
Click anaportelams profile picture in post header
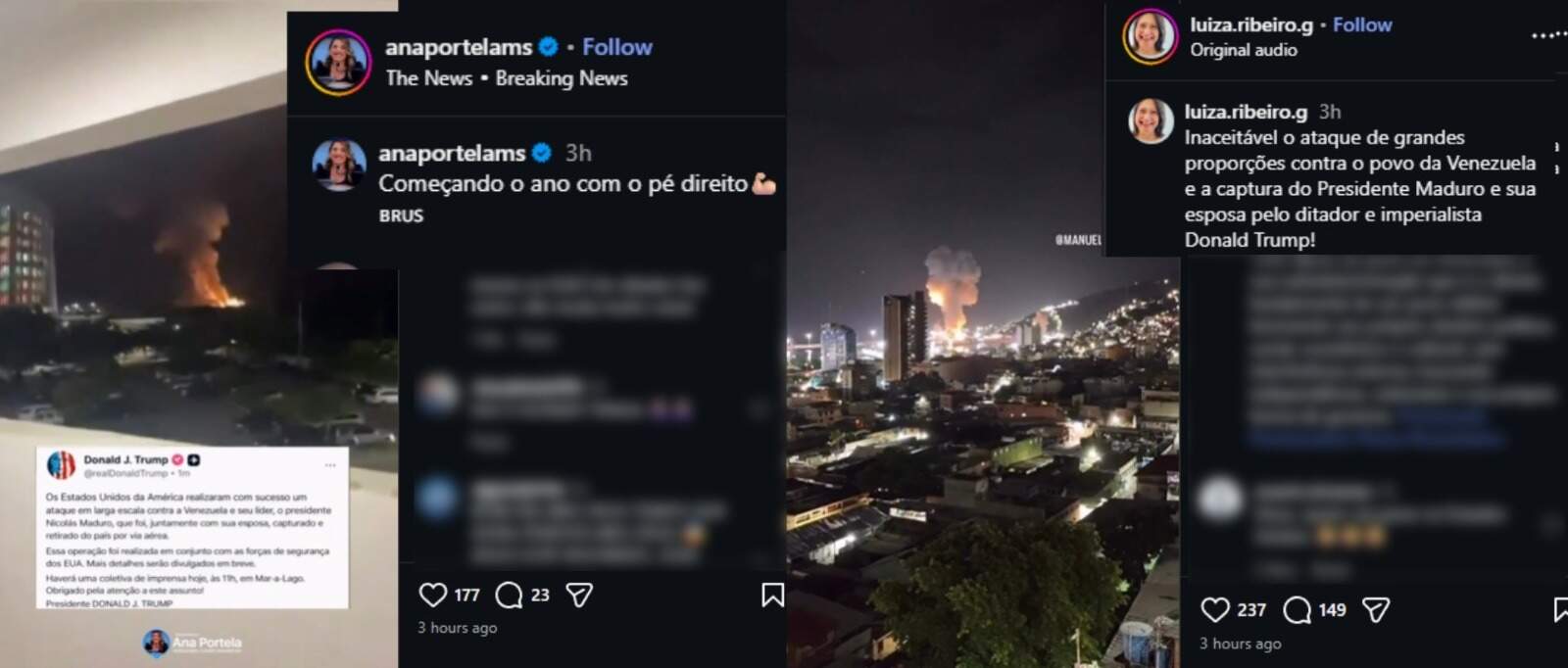point(338,63)
